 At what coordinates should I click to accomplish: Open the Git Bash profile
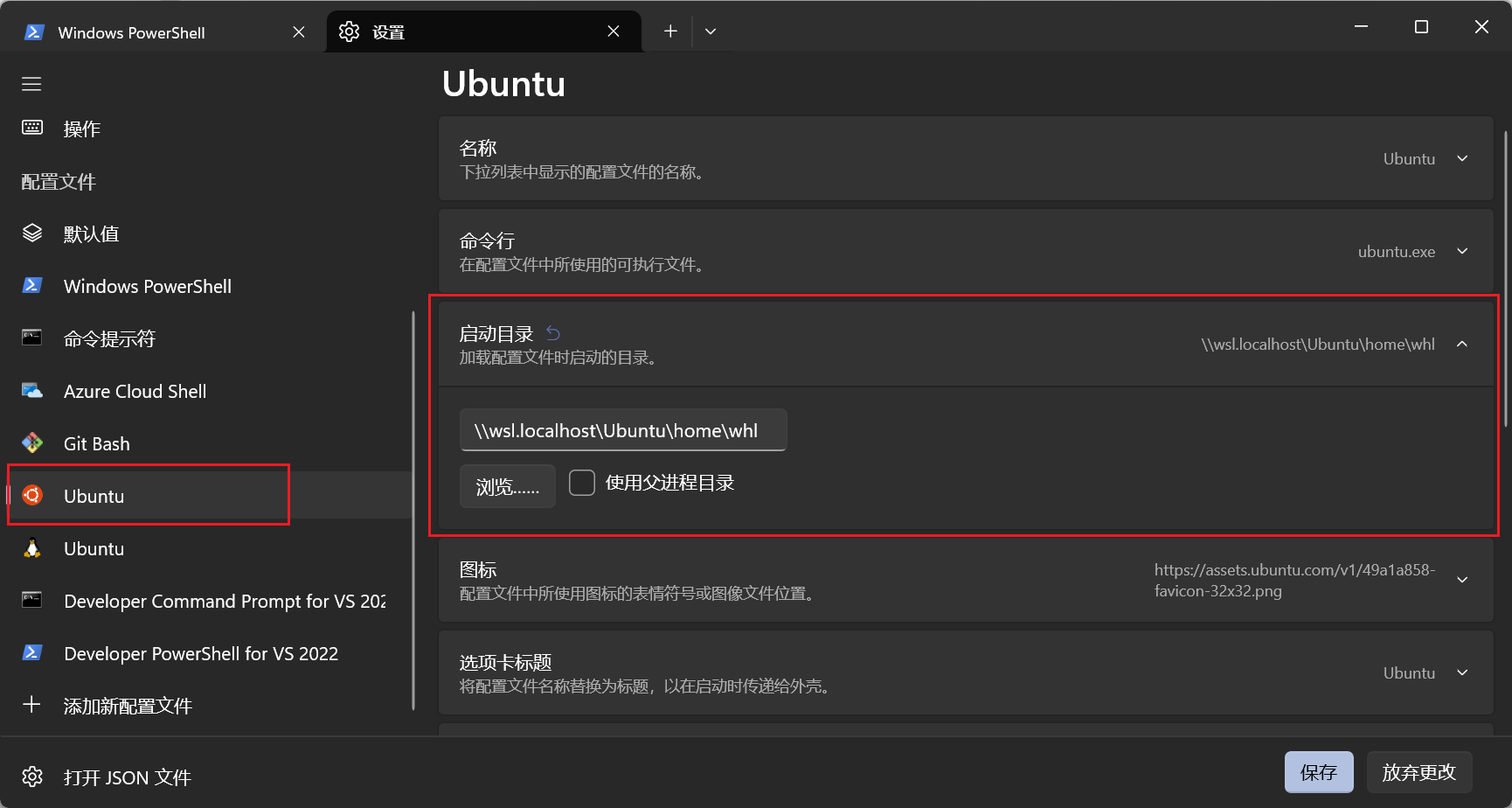pyautogui.click(x=96, y=443)
